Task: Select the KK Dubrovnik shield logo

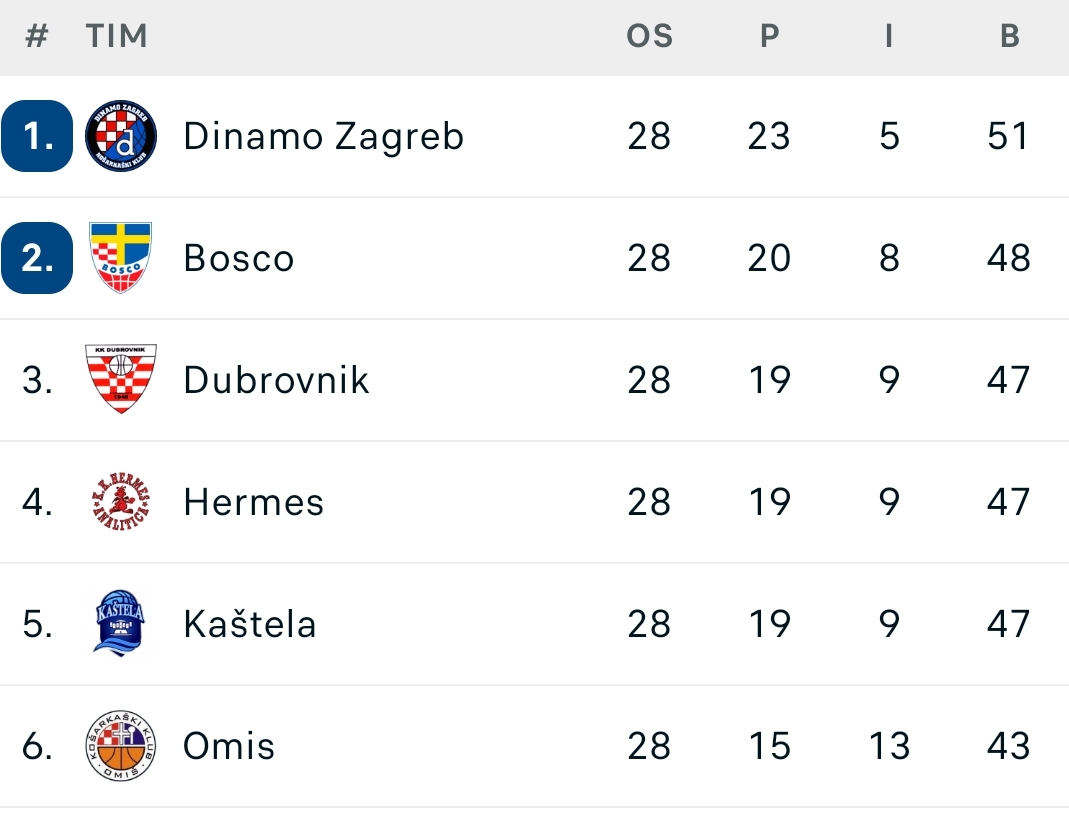Action: (x=121, y=379)
